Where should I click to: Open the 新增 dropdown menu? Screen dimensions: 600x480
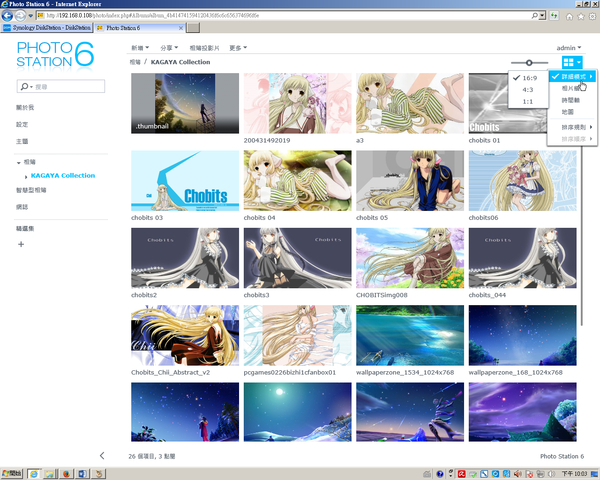pos(140,48)
